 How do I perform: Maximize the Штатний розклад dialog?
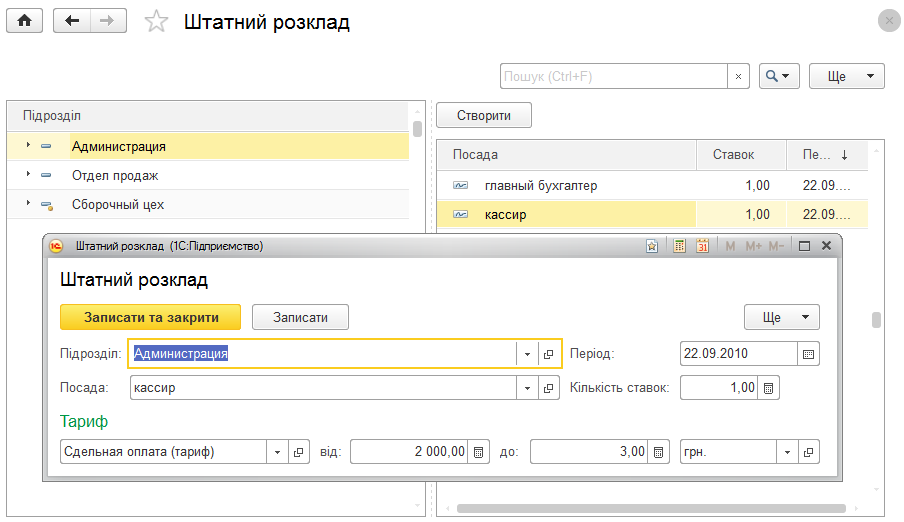[804, 246]
